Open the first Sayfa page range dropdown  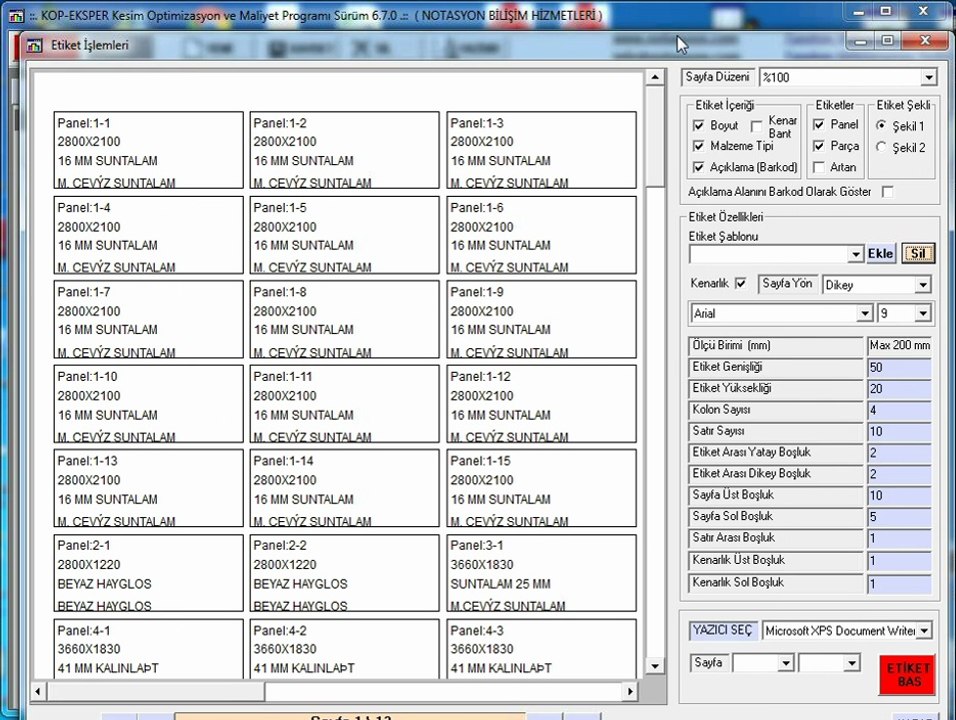tap(786, 663)
